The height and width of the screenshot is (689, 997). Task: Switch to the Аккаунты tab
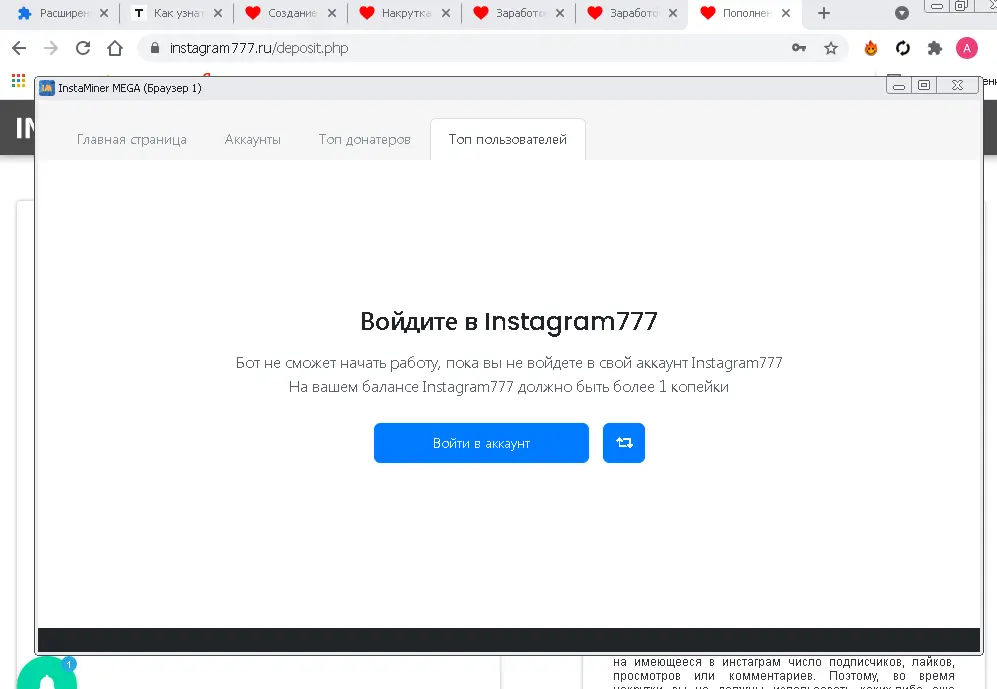pyautogui.click(x=252, y=139)
